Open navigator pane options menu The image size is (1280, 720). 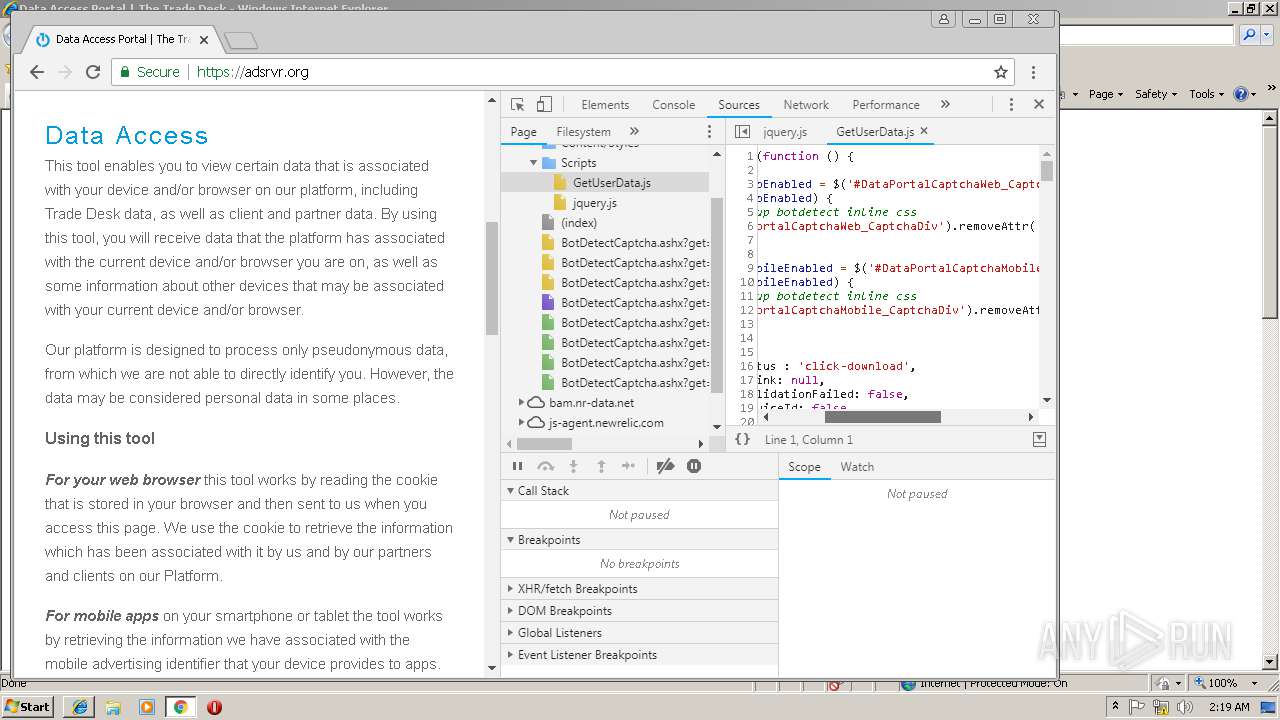710,131
